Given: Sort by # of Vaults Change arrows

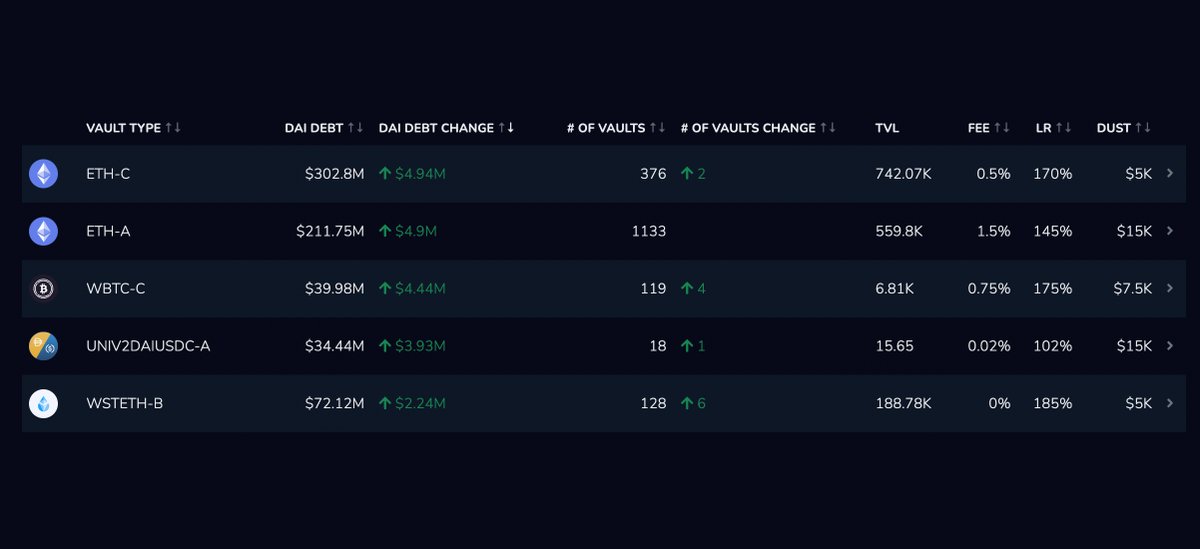Looking at the screenshot, I should [x=828, y=128].
